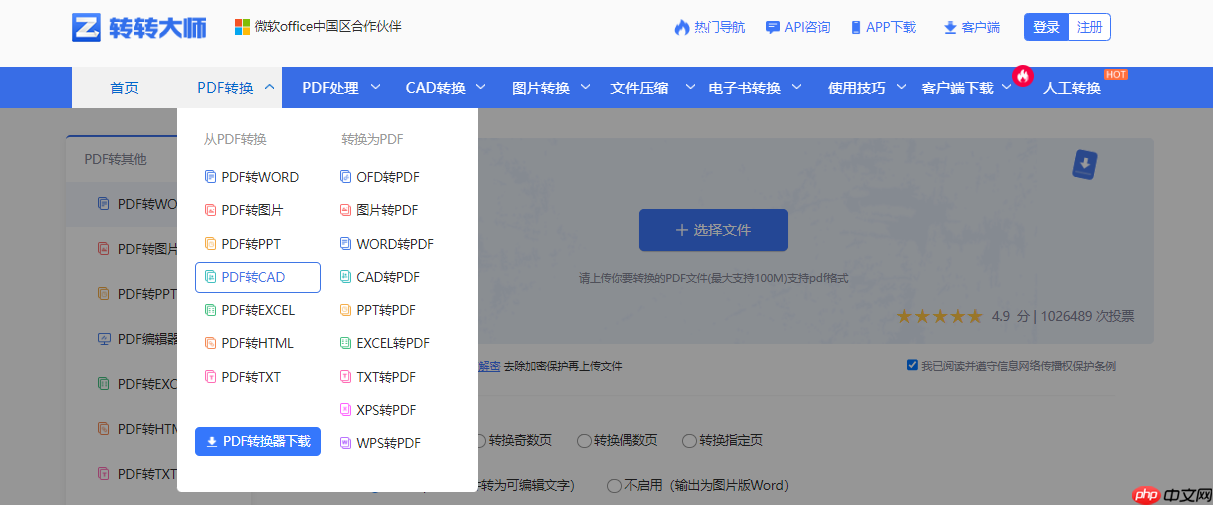Click the 登录 button
Viewport: 1213px width, 505px height.
1046,27
